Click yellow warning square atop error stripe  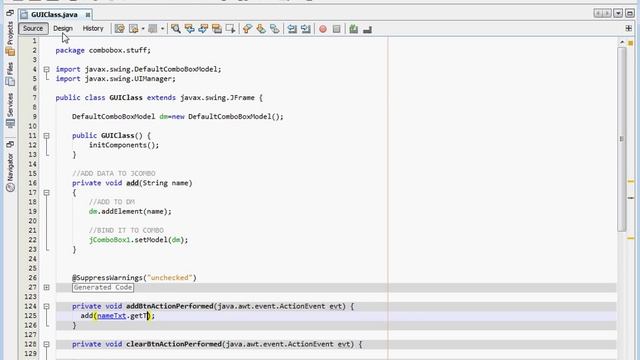631,43
